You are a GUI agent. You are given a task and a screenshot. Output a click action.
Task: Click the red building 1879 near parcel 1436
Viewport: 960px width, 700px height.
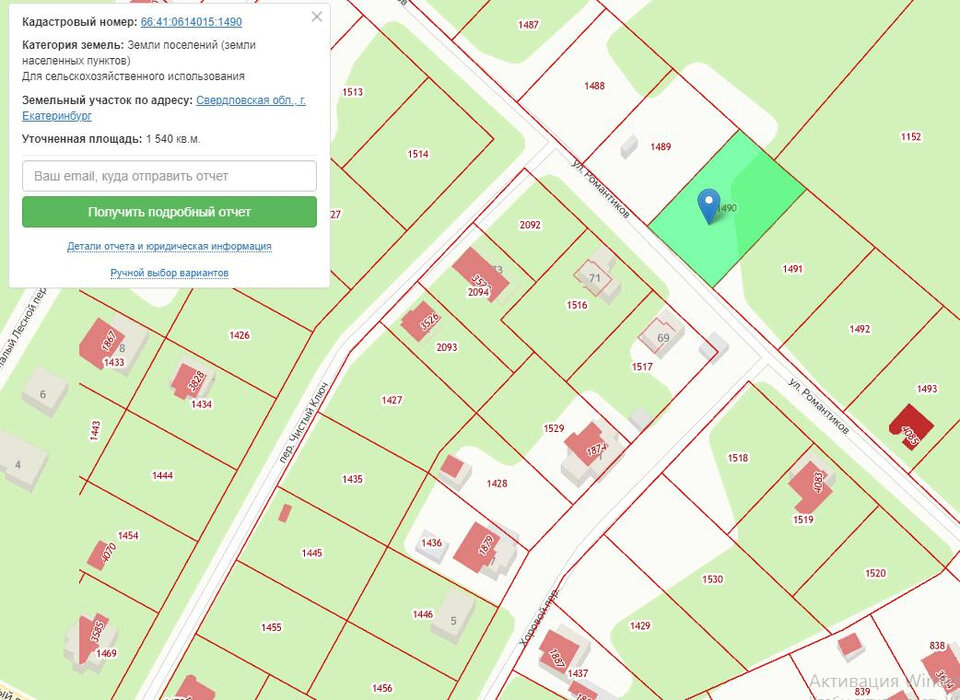coord(477,547)
